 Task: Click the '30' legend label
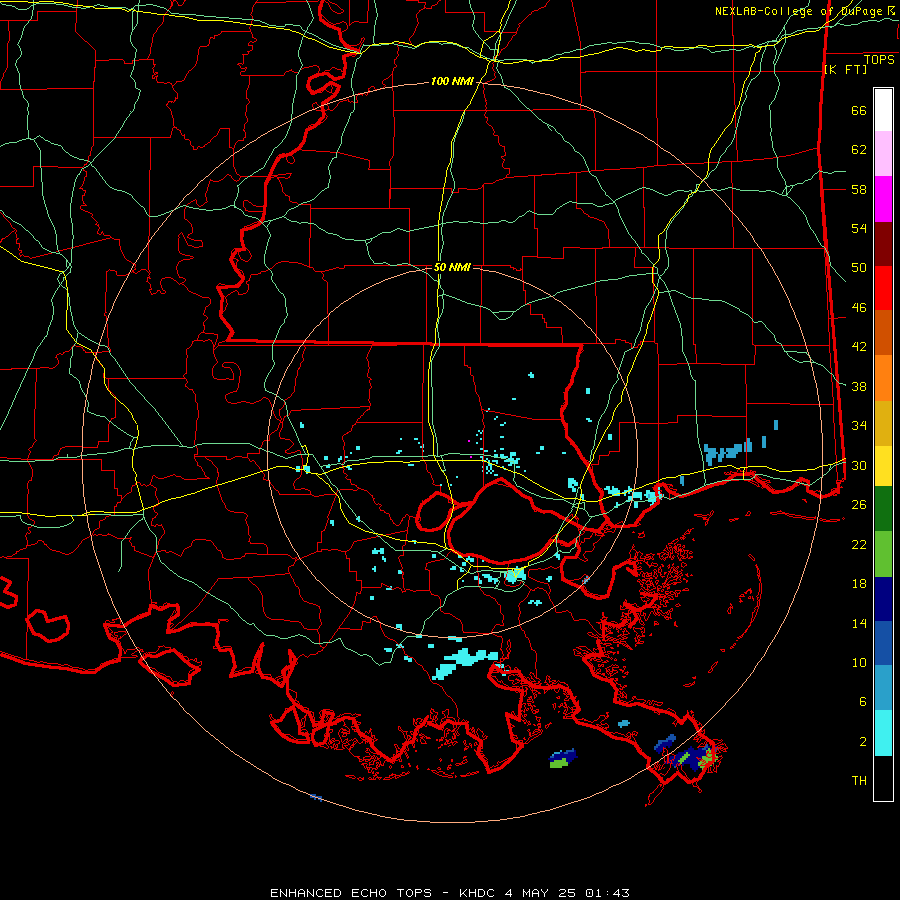(859, 465)
